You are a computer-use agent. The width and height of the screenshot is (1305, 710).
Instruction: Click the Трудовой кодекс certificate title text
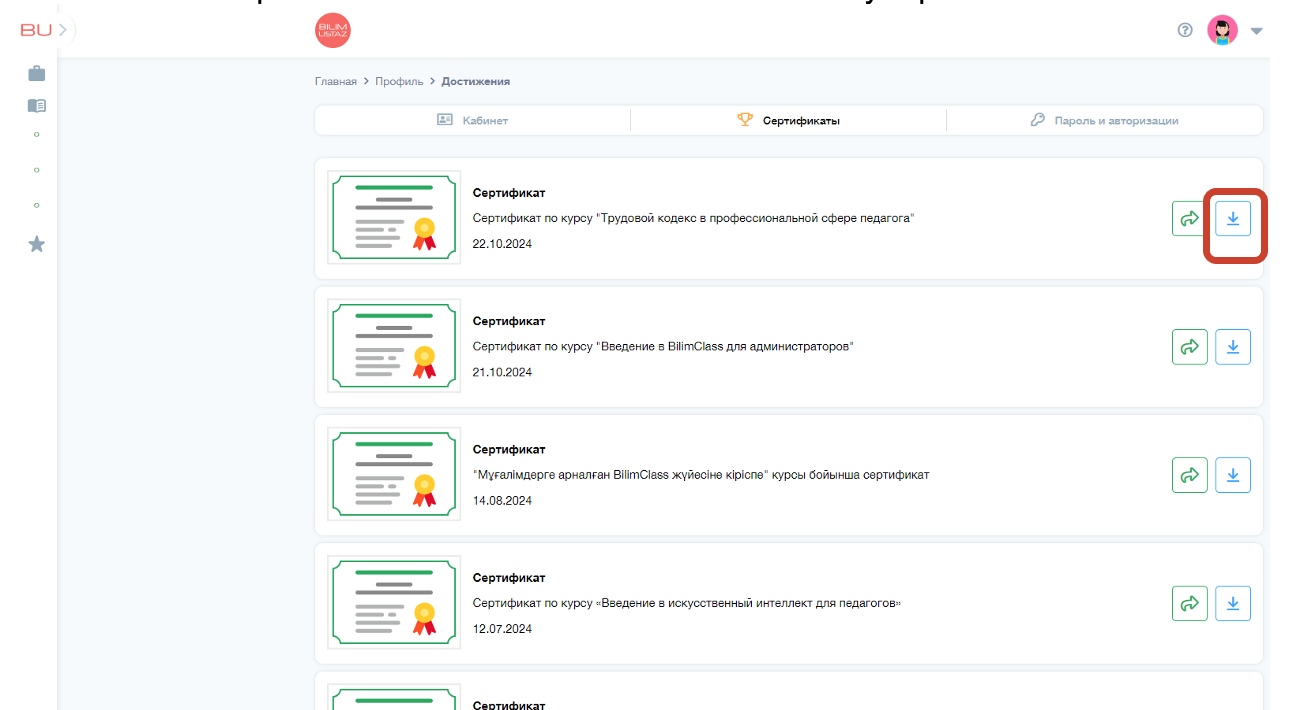click(693, 218)
